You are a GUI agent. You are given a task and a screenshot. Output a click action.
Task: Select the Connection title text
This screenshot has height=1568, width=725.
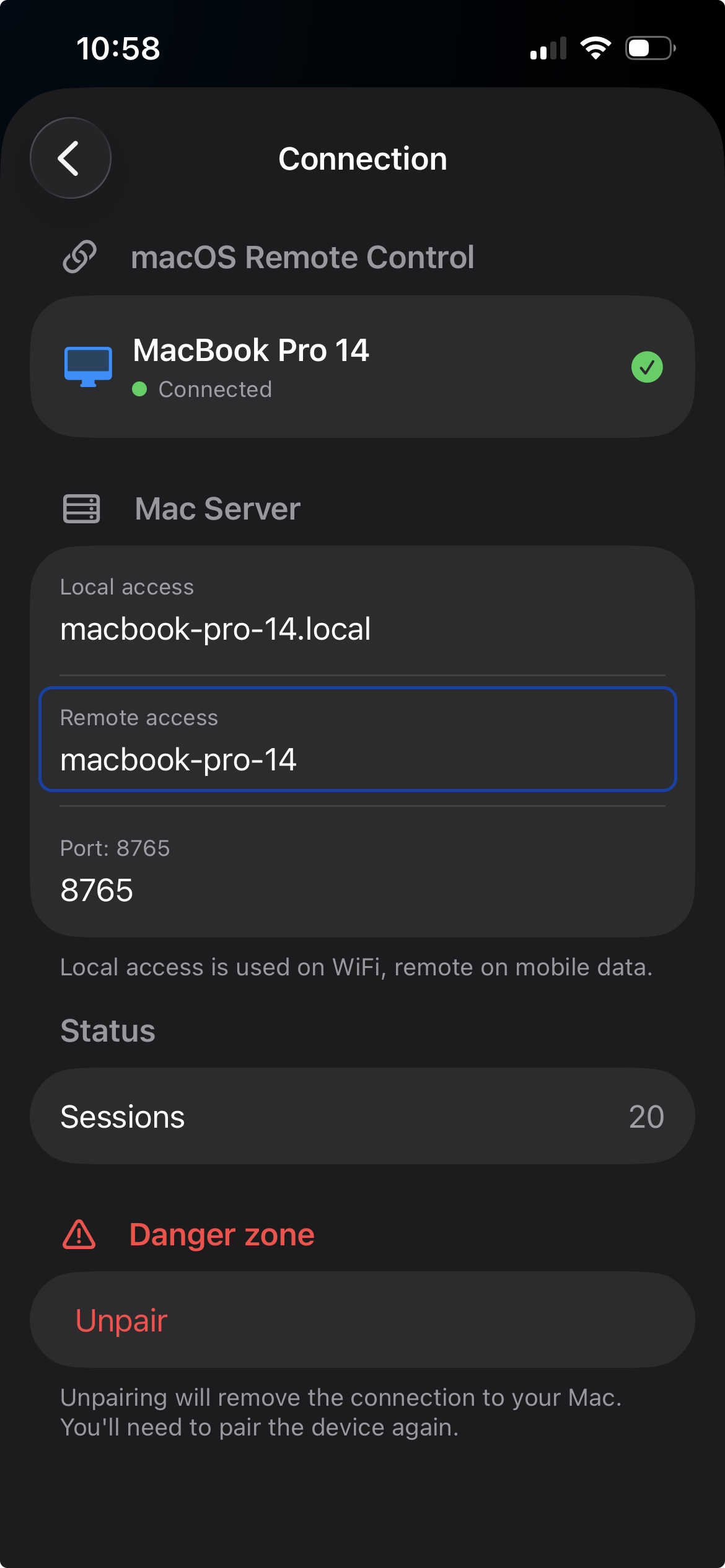[x=362, y=158]
